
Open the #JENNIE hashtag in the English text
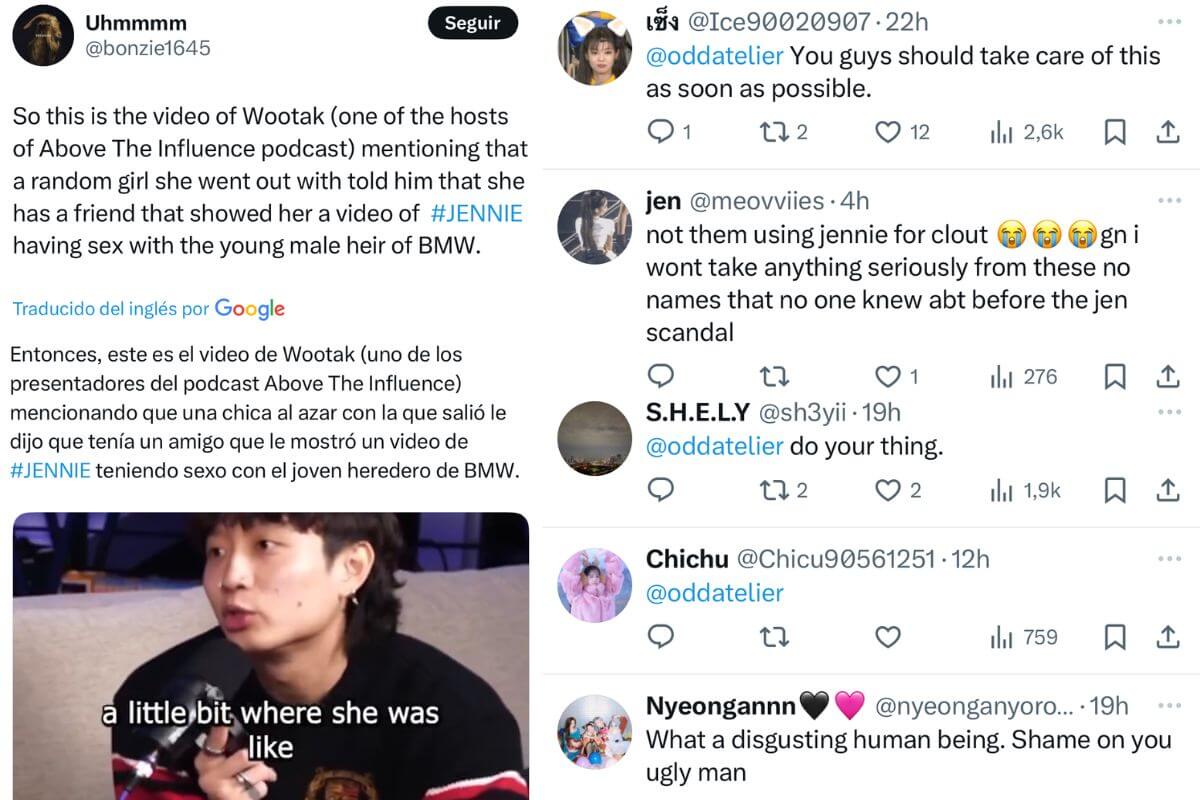tap(476, 213)
